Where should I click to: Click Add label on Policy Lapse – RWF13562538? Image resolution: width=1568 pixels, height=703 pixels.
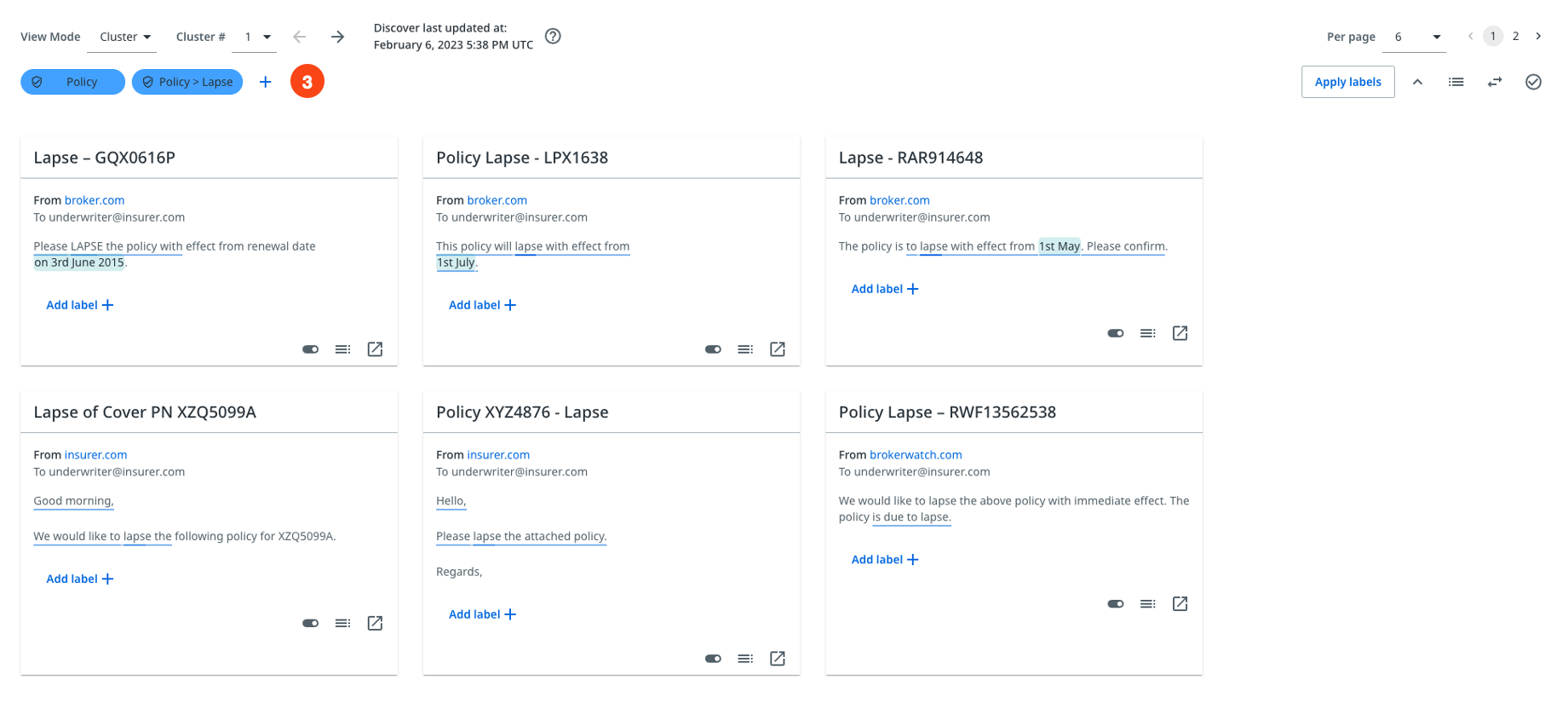(x=885, y=560)
